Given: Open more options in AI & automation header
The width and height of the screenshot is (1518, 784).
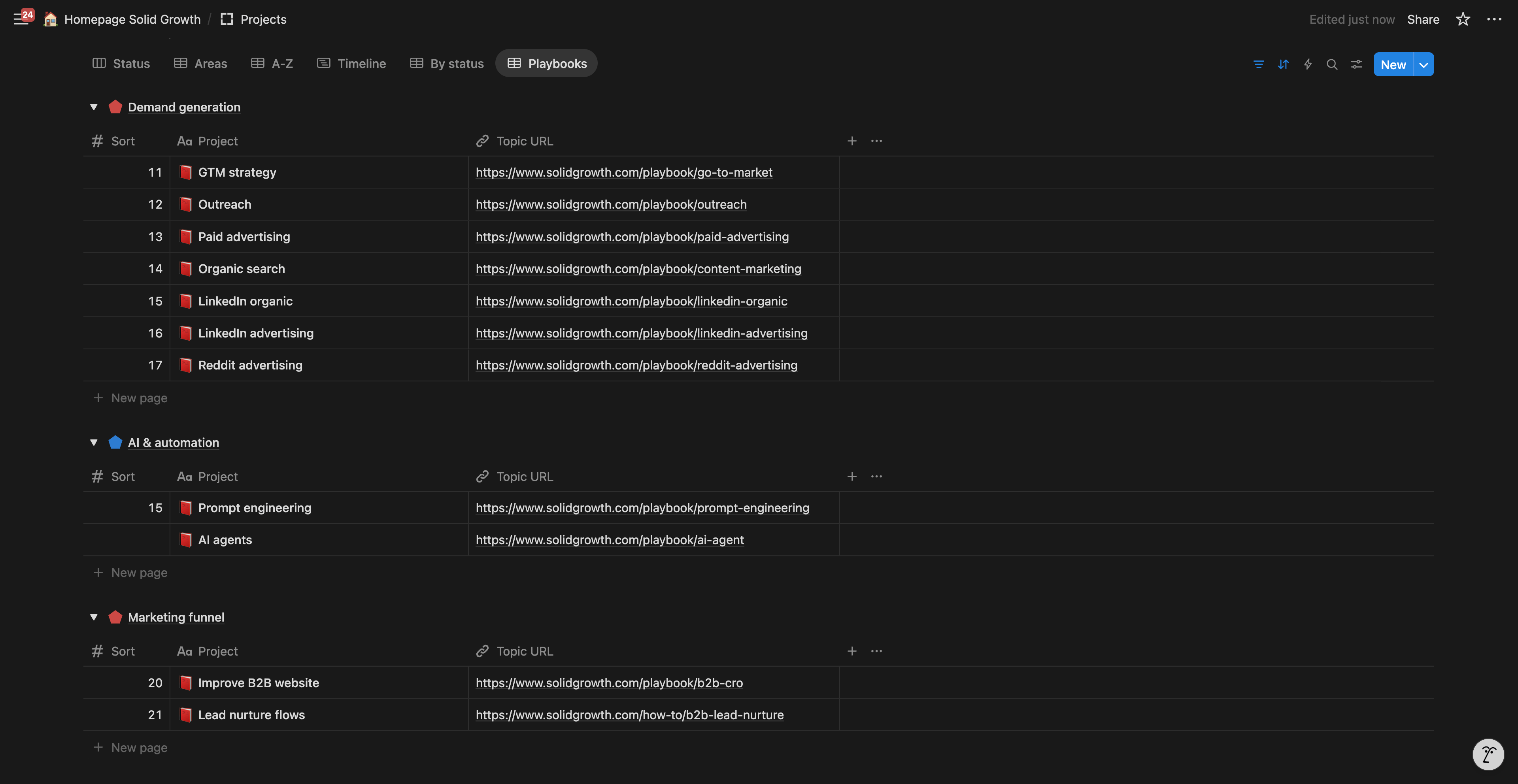Looking at the screenshot, I should pyautogui.click(x=876, y=477).
